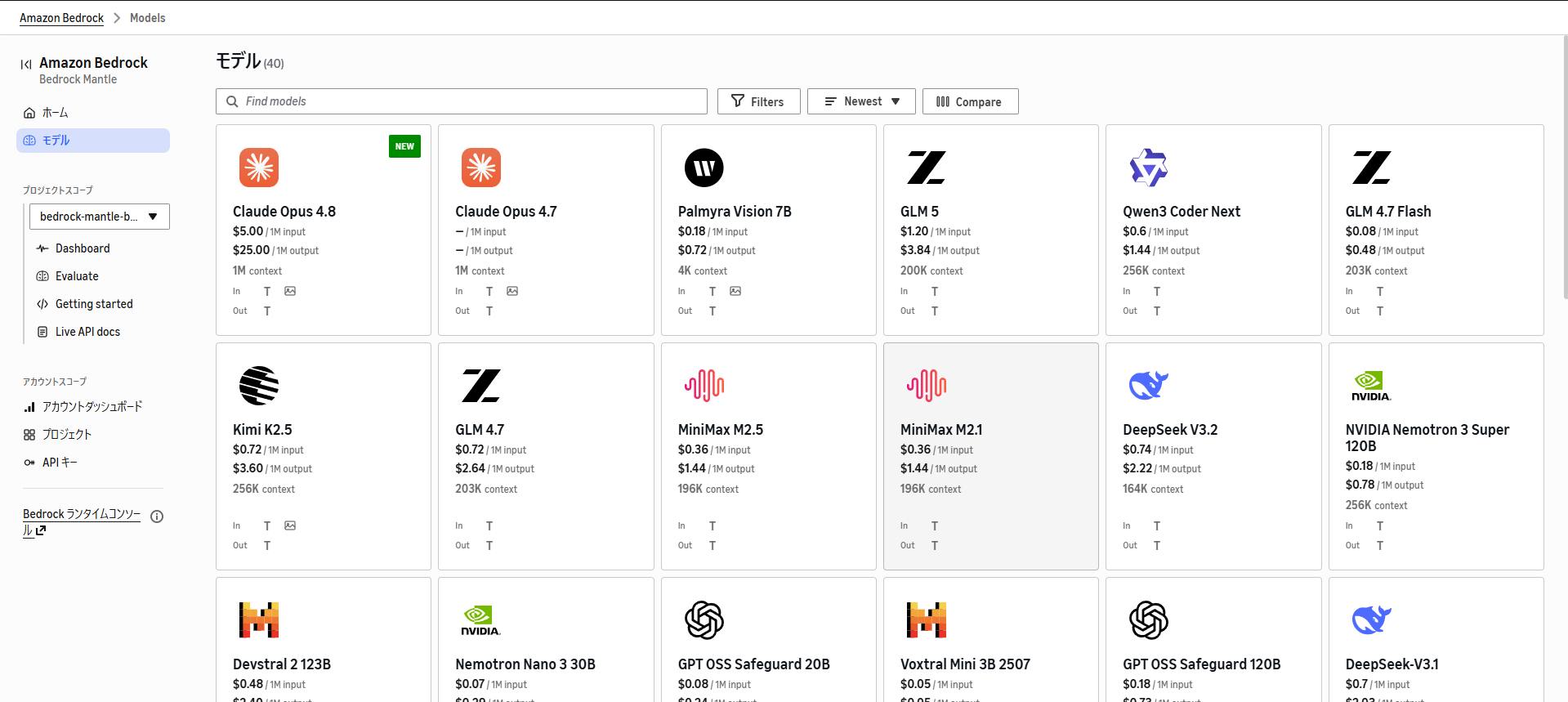The width and height of the screenshot is (1568, 702).
Task: Click the Amazon Bedrock breadcrumb link
Action: [x=61, y=18]
